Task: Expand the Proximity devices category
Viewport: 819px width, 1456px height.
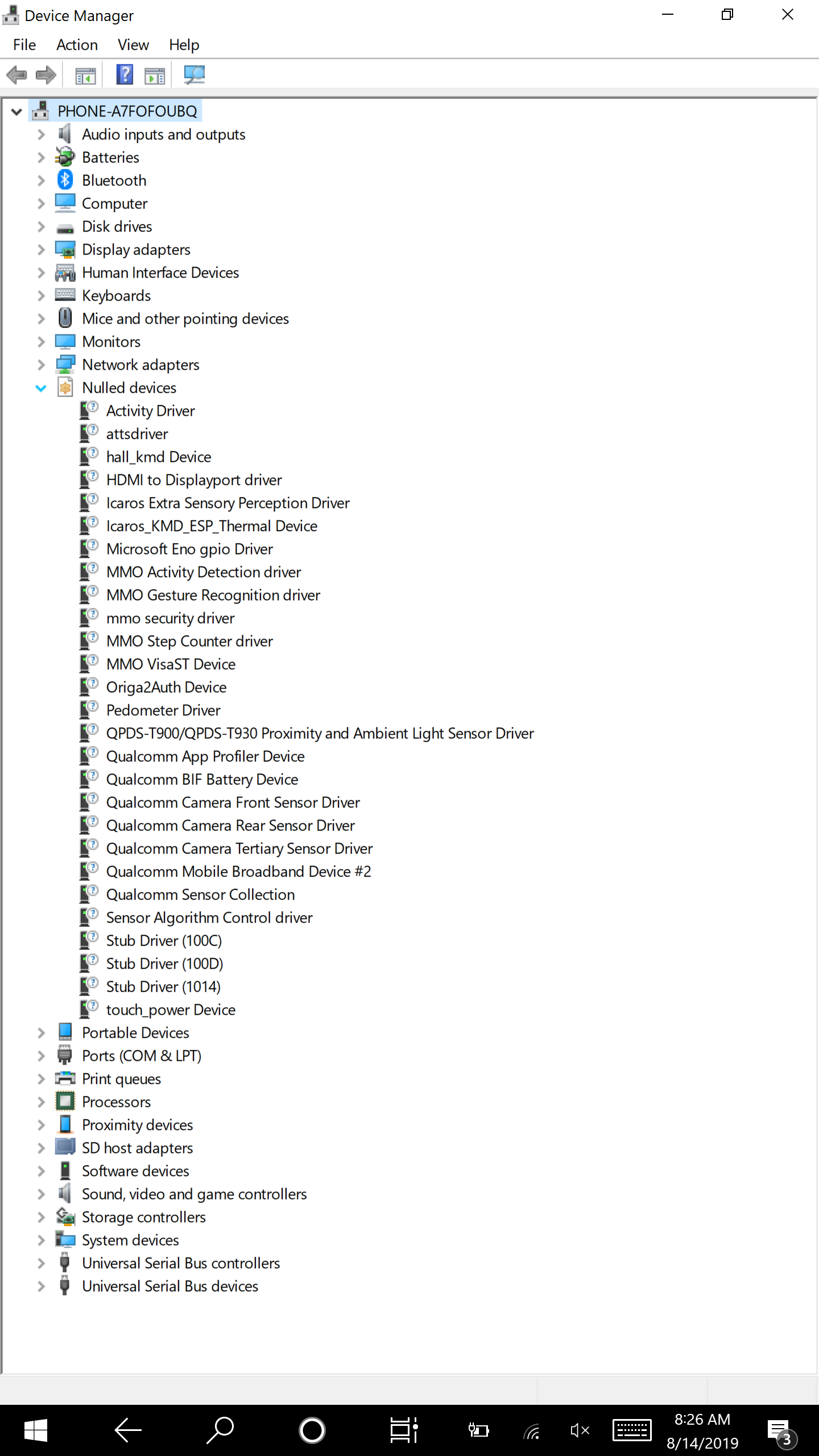Action: [41, 1125]
